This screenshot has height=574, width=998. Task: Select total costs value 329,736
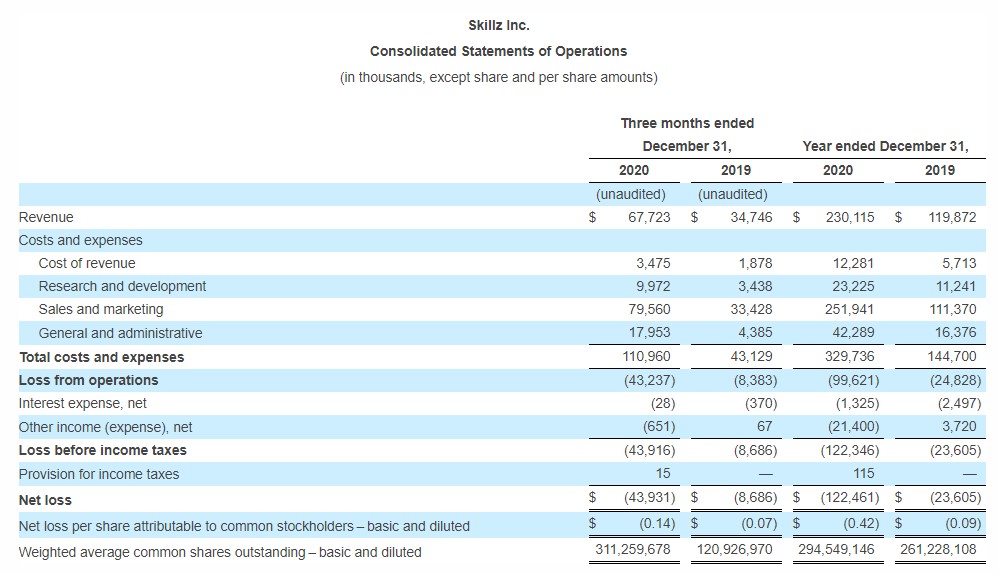point(850,356)
